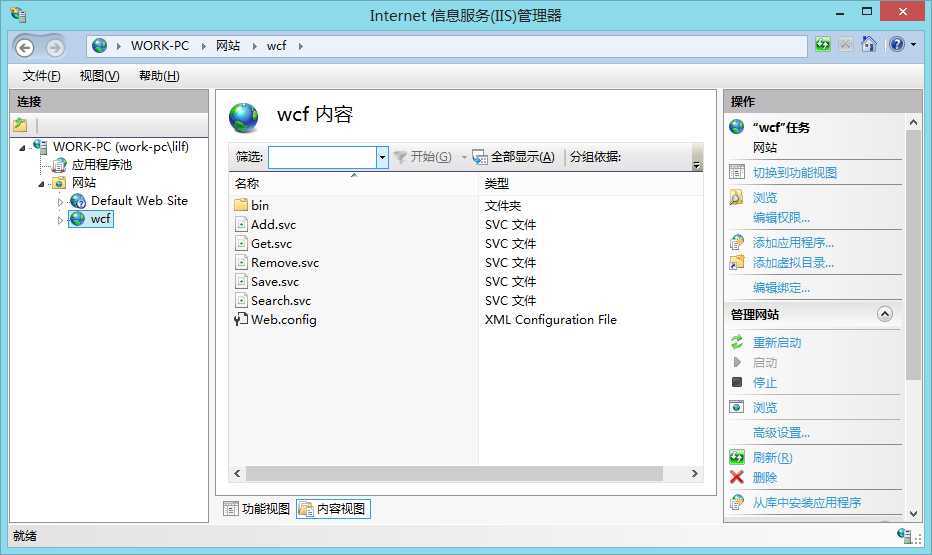Click the 添加应用程序... link
Screen dimensions: 932x555
pyautogui.click(x=793, y=242)
